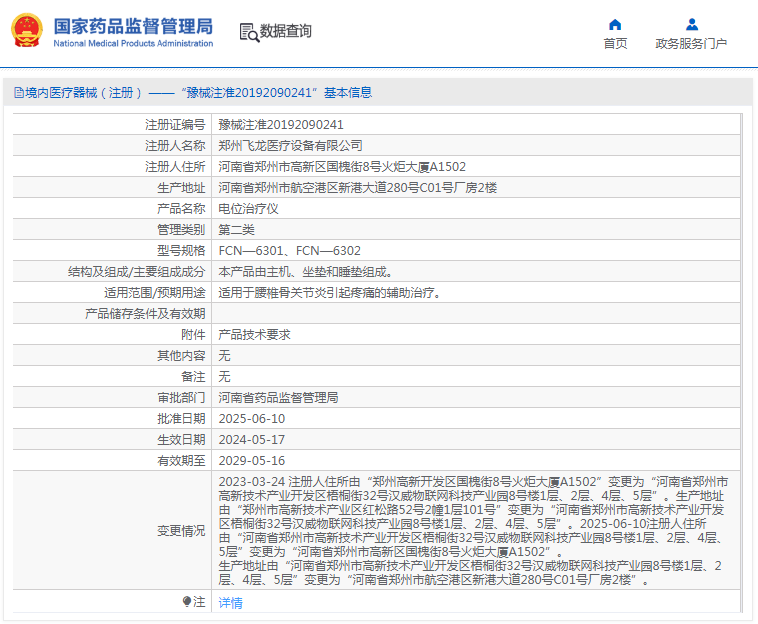
Task: Click the 备注 row label
Action: (193, 377)
